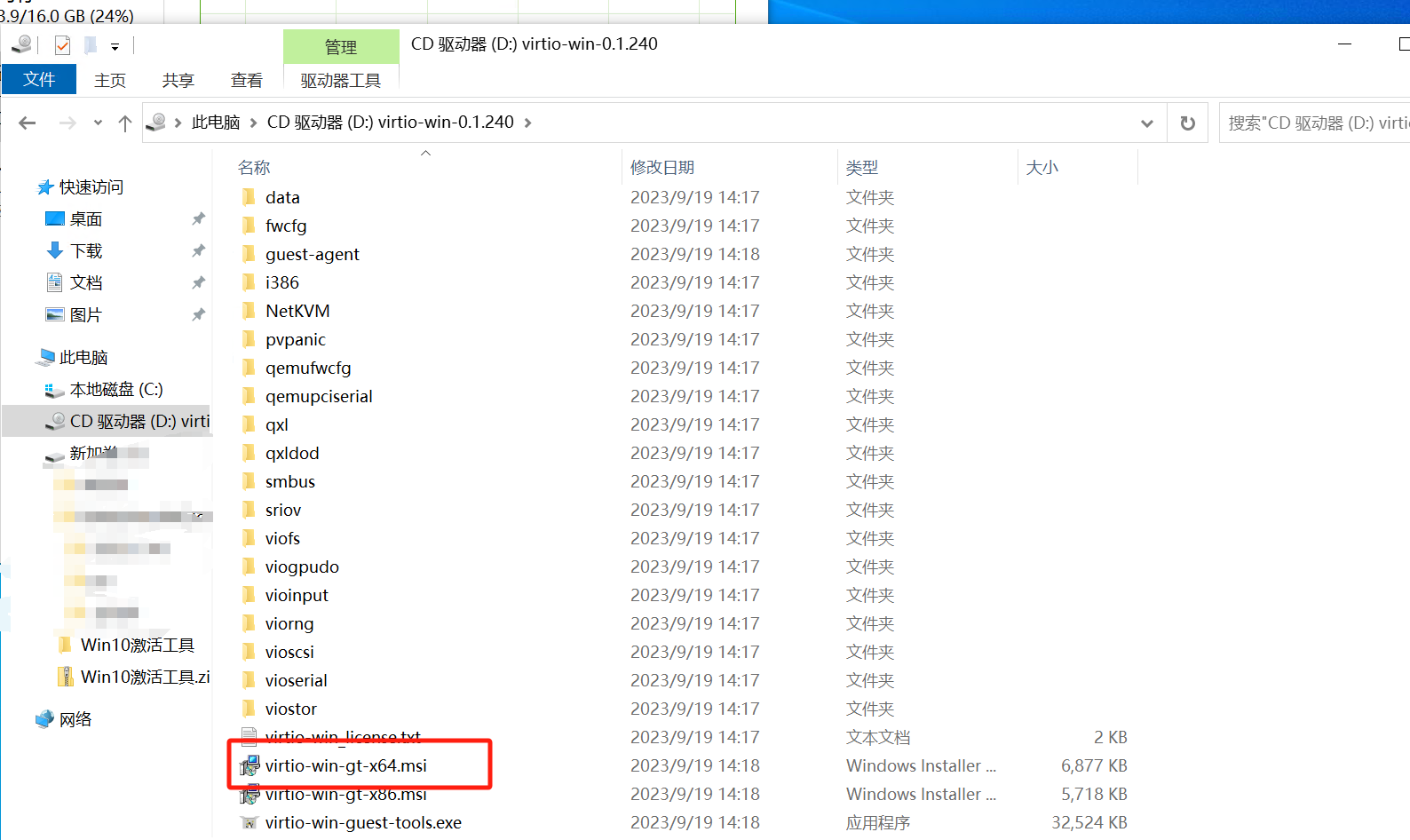Open 下载 in the navigation pane

pyautogui.click(x=86, y=251)
